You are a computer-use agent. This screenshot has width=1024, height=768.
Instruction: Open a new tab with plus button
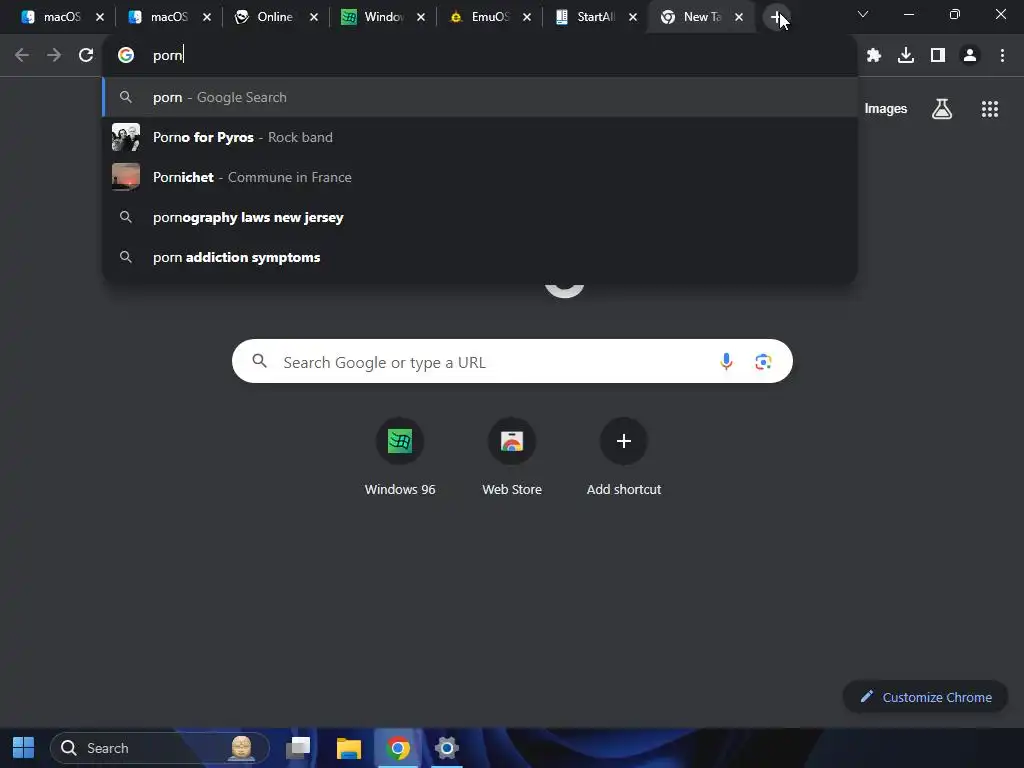tap(776, 18)
